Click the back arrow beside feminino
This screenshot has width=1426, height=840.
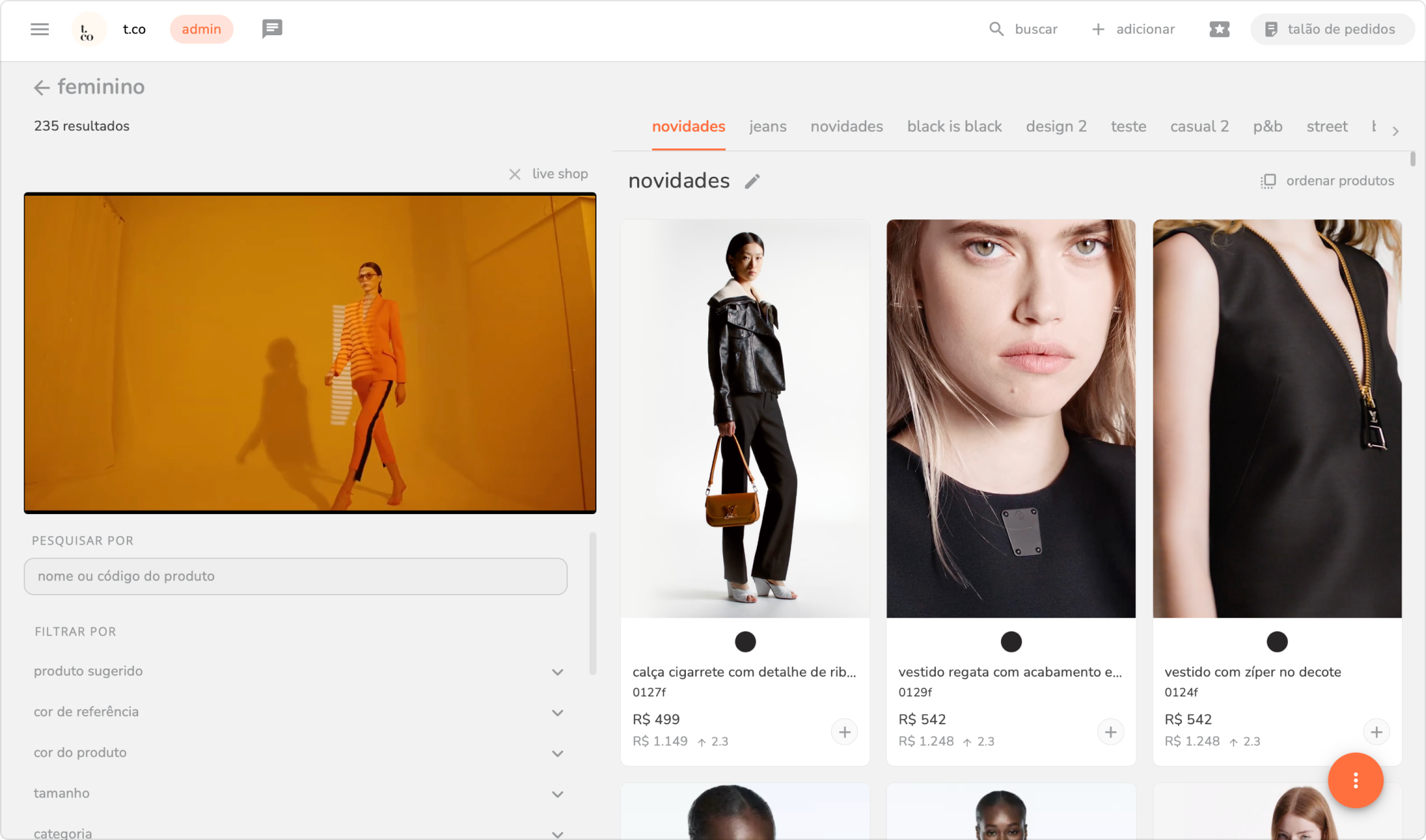point(42,87)
